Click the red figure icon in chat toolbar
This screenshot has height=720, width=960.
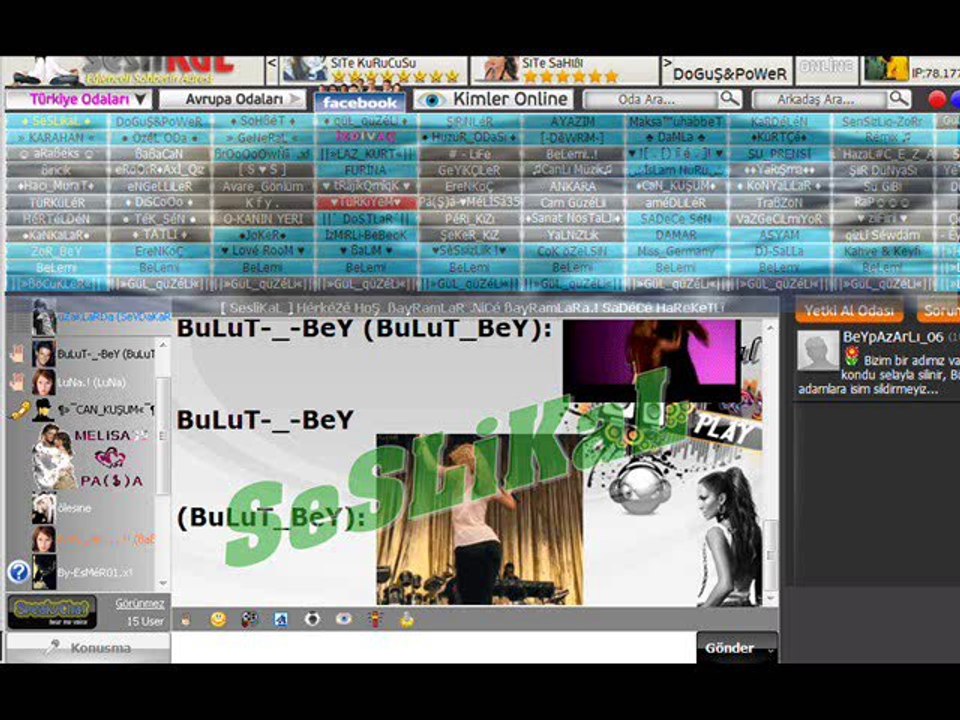[375, 620]
